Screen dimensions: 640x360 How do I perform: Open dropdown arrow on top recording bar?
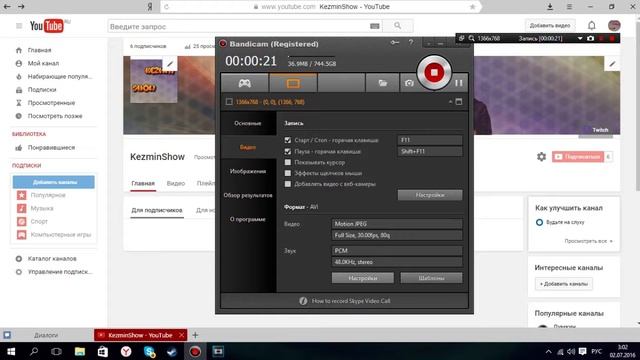click(x=580, y=38)
